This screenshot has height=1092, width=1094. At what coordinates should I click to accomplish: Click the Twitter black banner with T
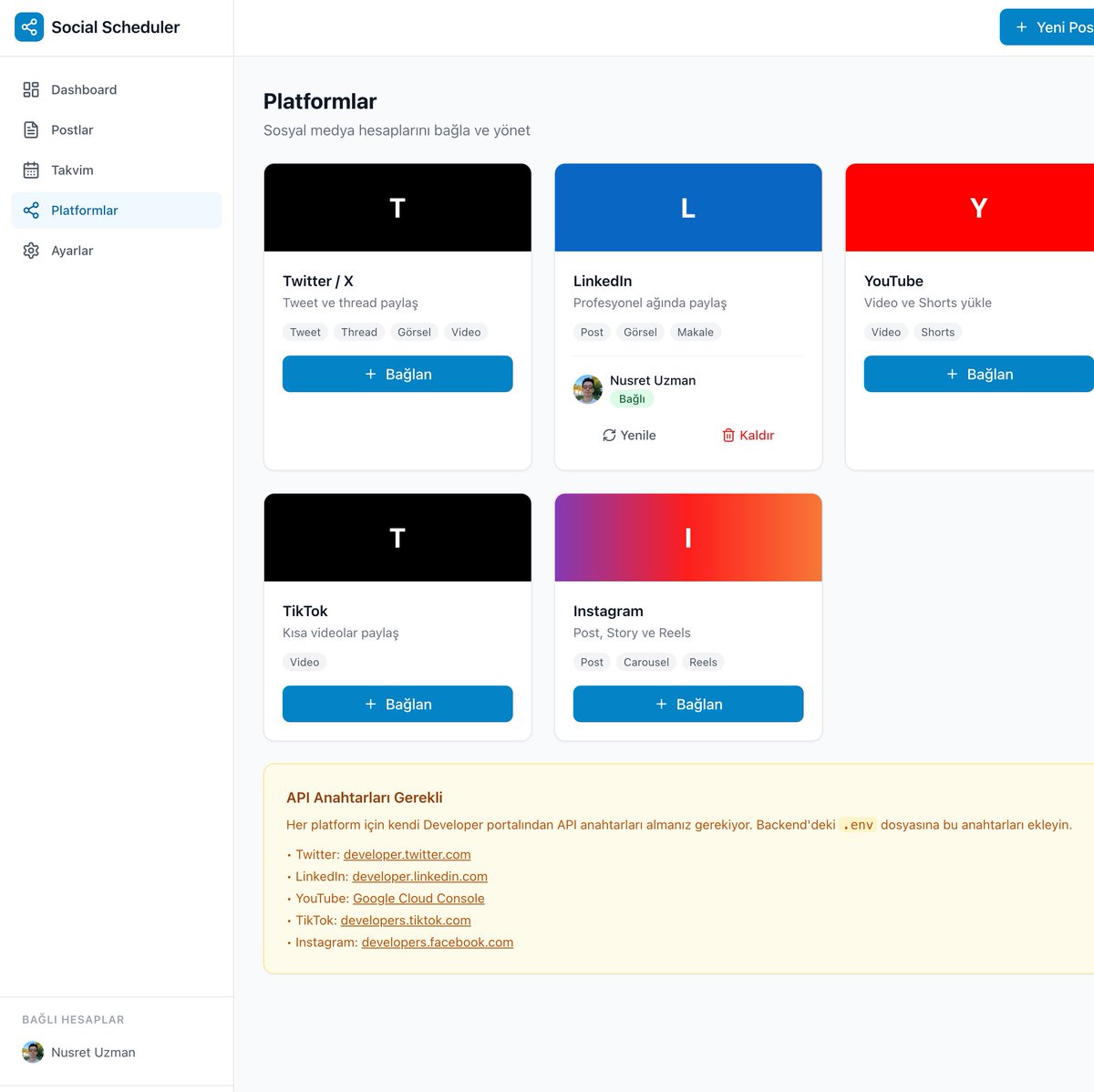[397, 208]
